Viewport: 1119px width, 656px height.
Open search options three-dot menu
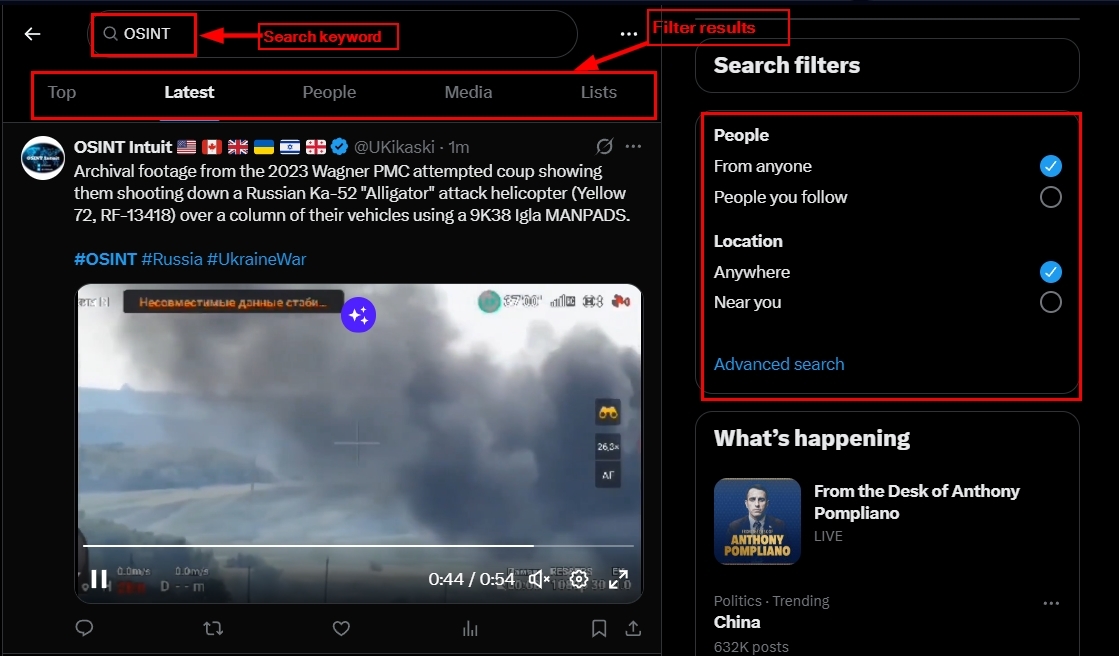click(628, 34)
